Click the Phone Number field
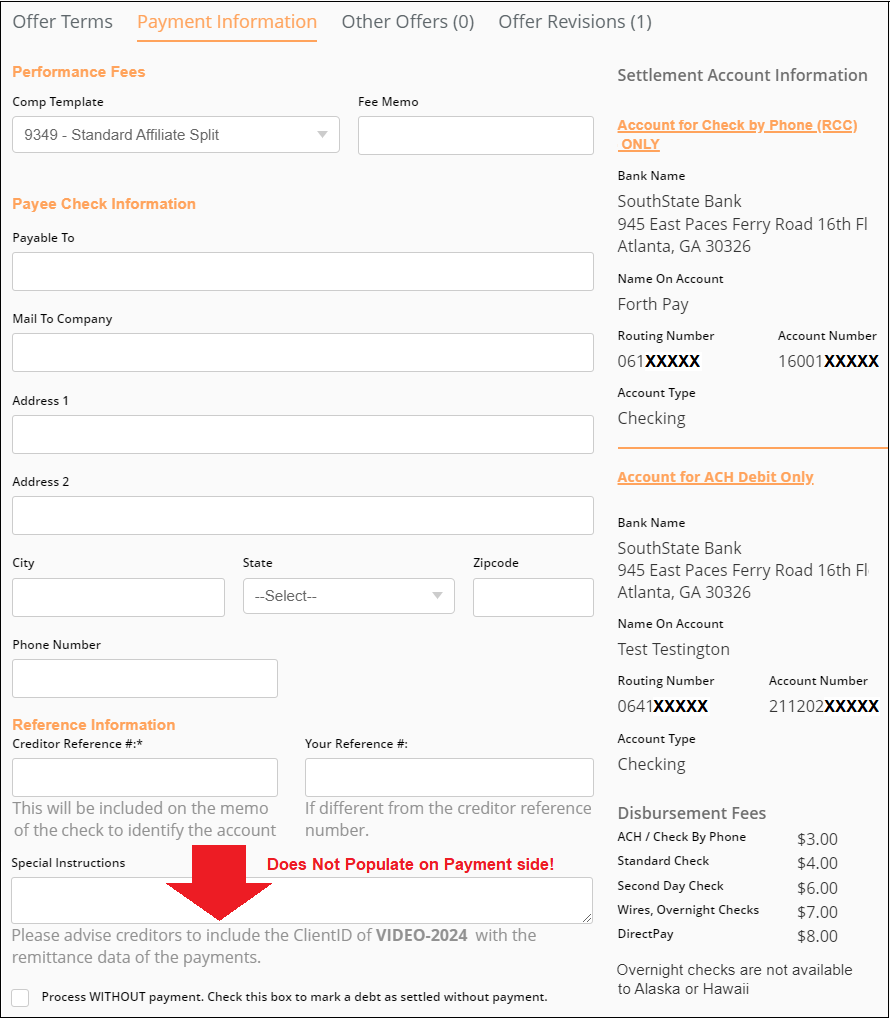This screenshot has height=1018, width=890. 145,678
